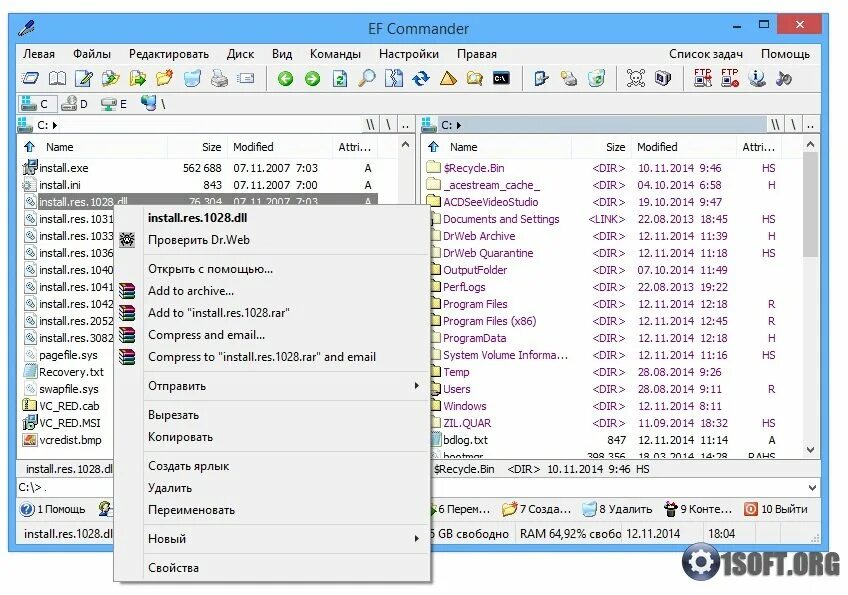Click the refresh document icon with green arrows
Image resolution: width=848 pixels, height=595 pixels.
pos(340,79)
